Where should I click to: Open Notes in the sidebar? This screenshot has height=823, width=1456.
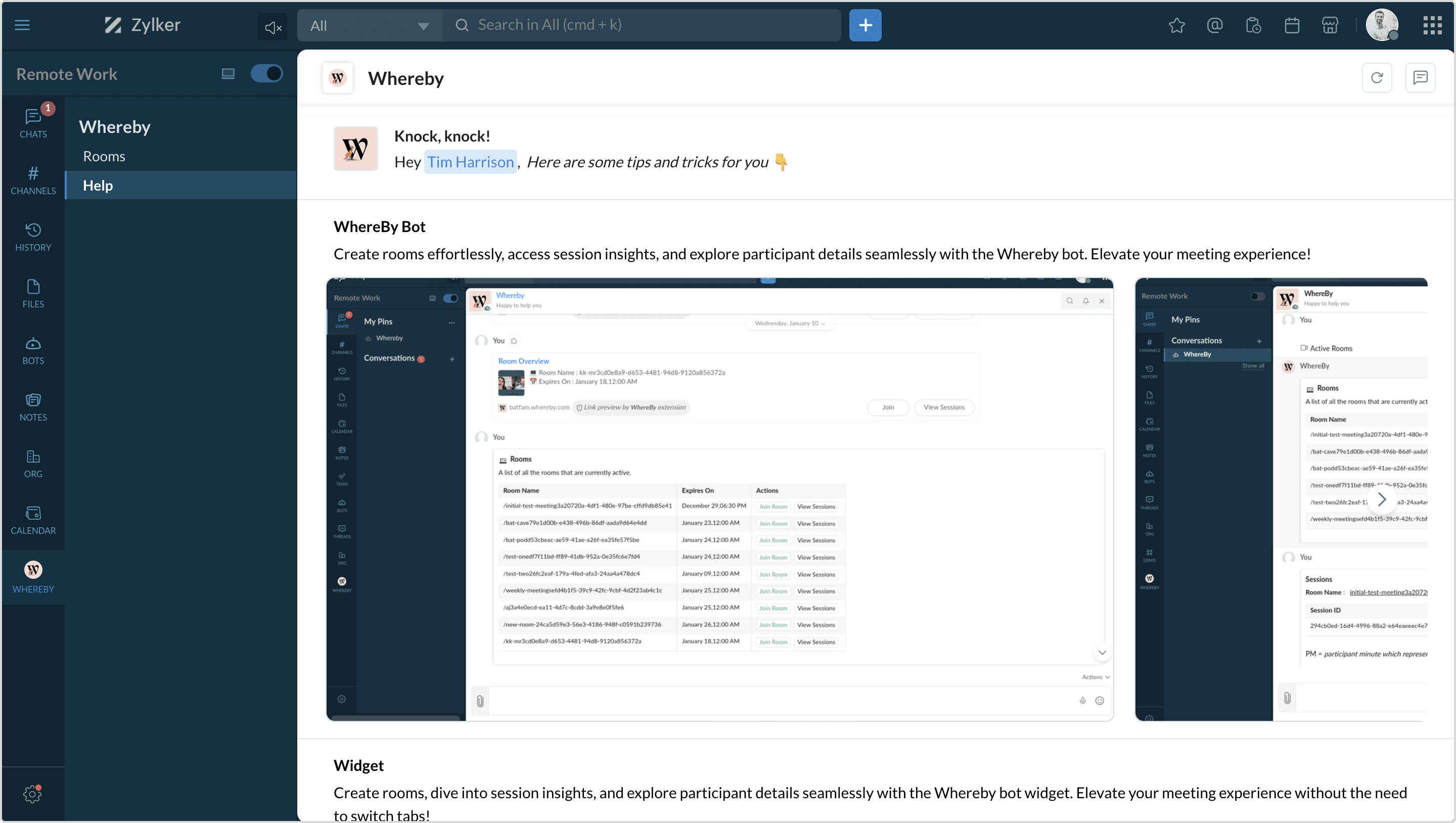click(33, 406)
